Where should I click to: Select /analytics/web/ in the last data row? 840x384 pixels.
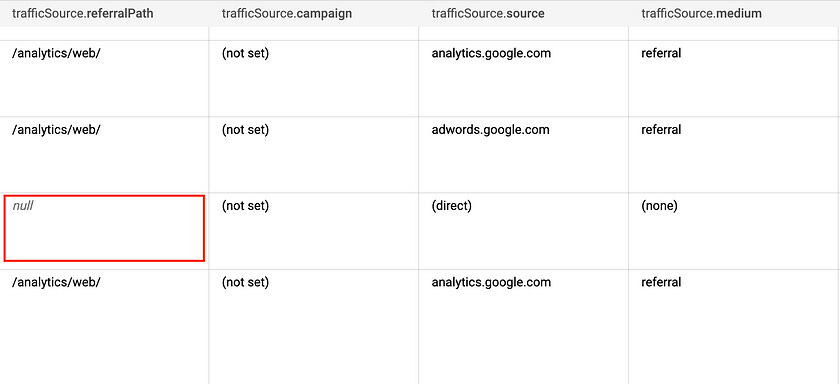pos(56,282)
